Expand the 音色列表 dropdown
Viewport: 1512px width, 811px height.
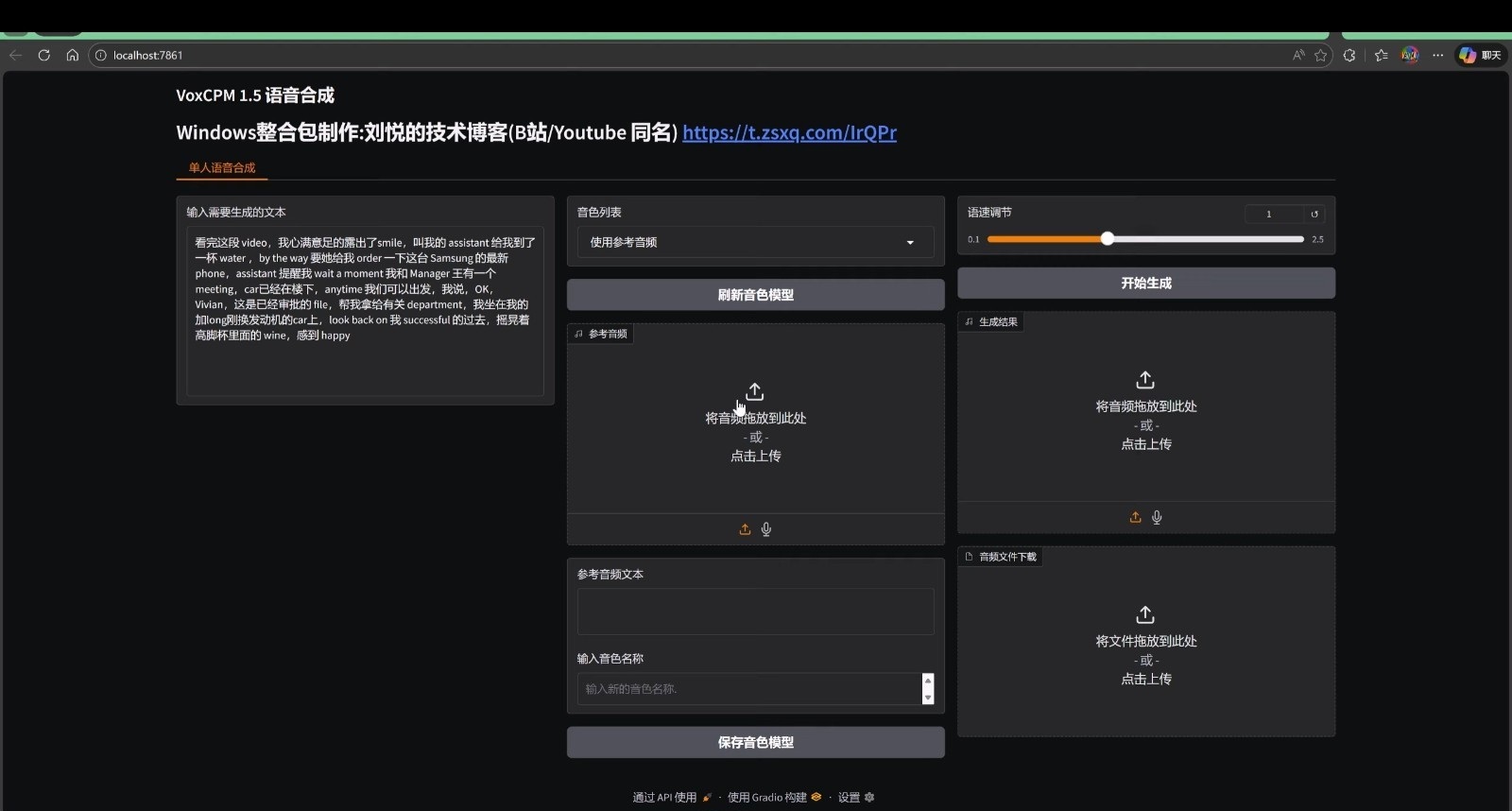755,242
